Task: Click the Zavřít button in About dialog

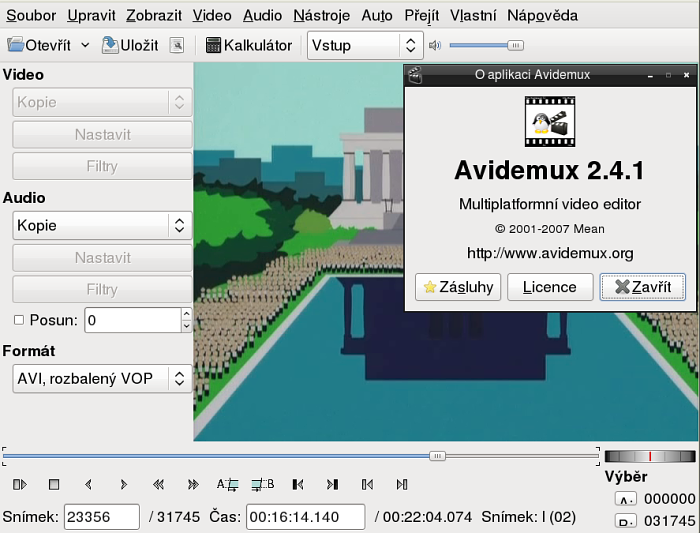Action: 642,287
